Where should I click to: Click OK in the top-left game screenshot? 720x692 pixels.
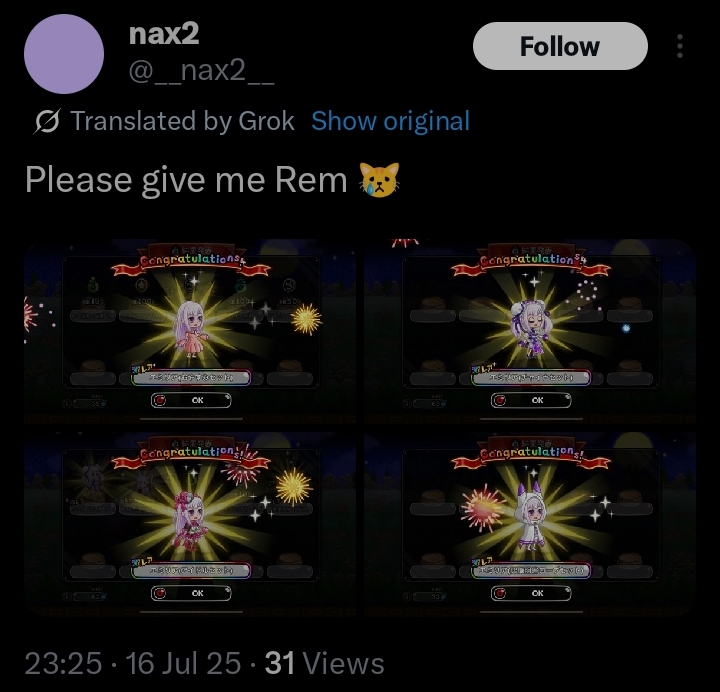(191, 400)
